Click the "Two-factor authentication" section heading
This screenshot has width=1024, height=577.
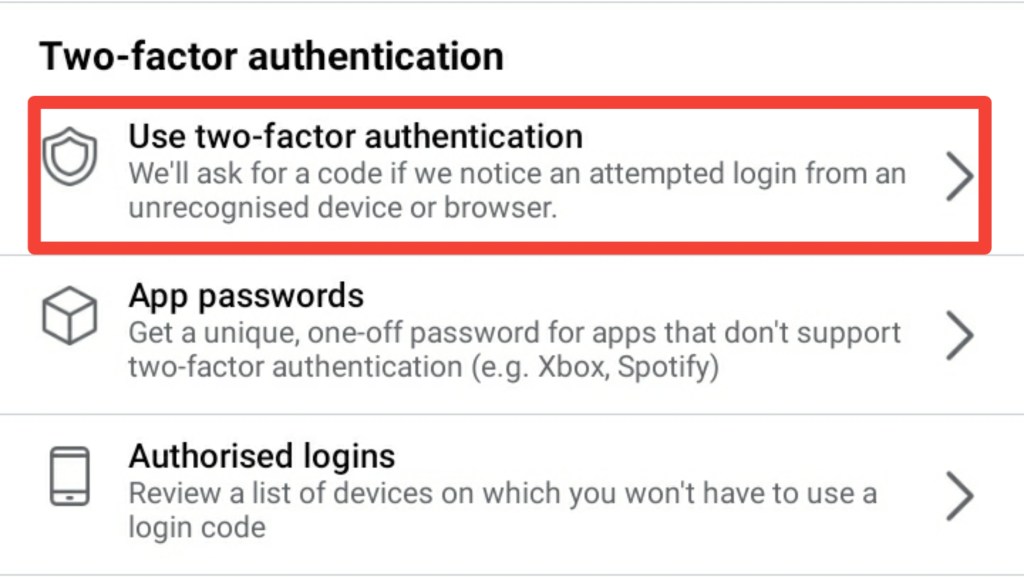(x=271, y=56)
